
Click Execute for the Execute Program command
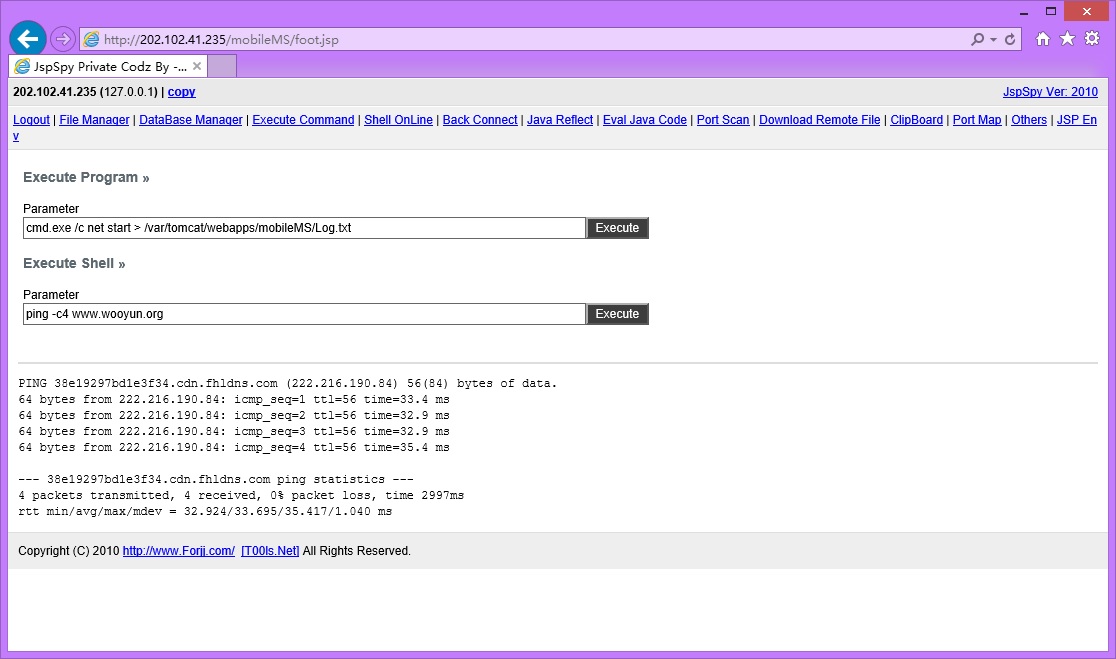click(617, 228)
